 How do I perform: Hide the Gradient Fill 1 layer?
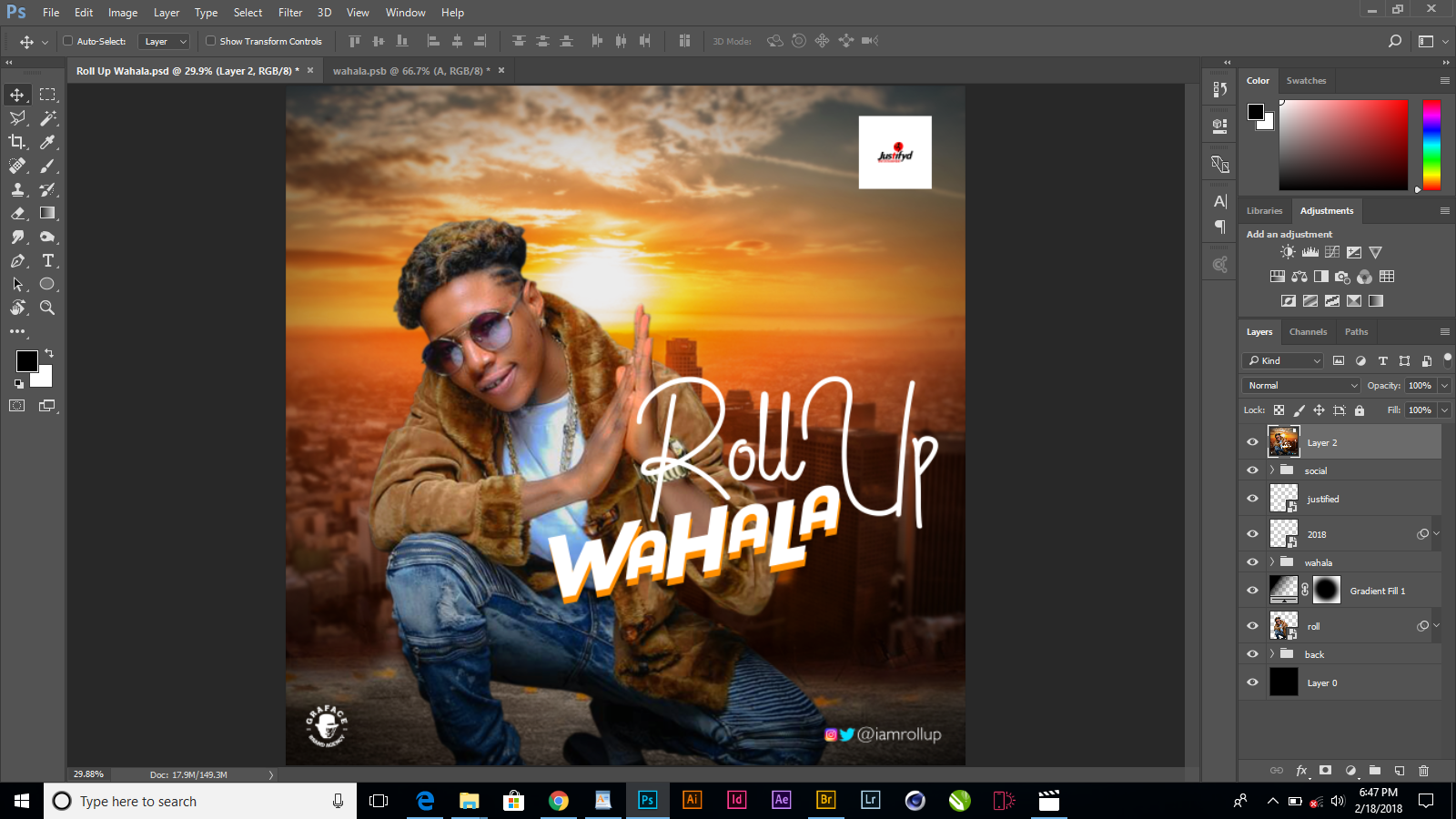click(x=1252, y=591)
